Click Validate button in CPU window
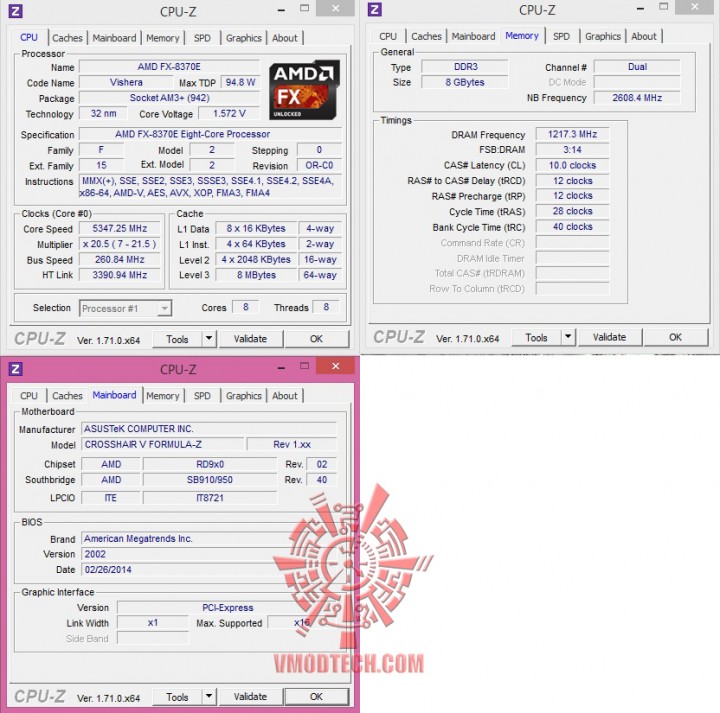Screen dimensions: 720x713 pos(250,339)
